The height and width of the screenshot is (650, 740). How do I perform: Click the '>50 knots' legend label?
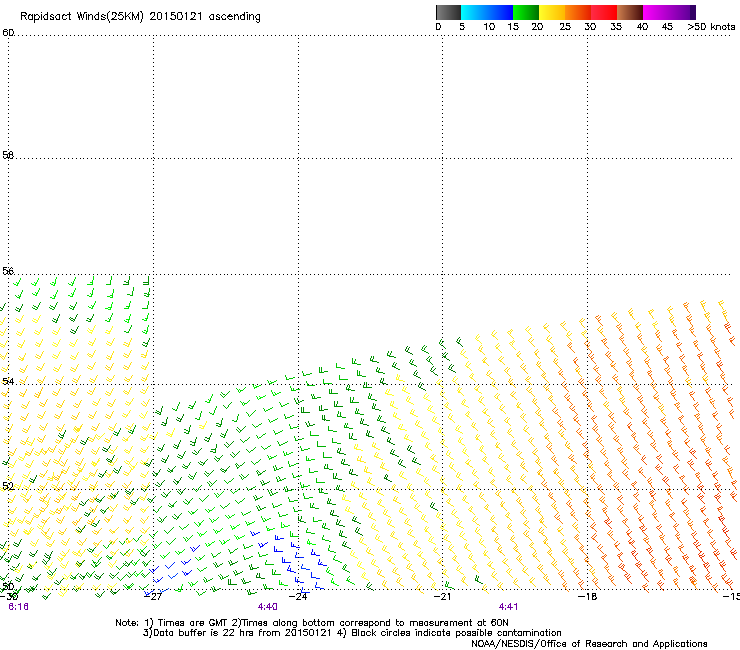(711, 27)
